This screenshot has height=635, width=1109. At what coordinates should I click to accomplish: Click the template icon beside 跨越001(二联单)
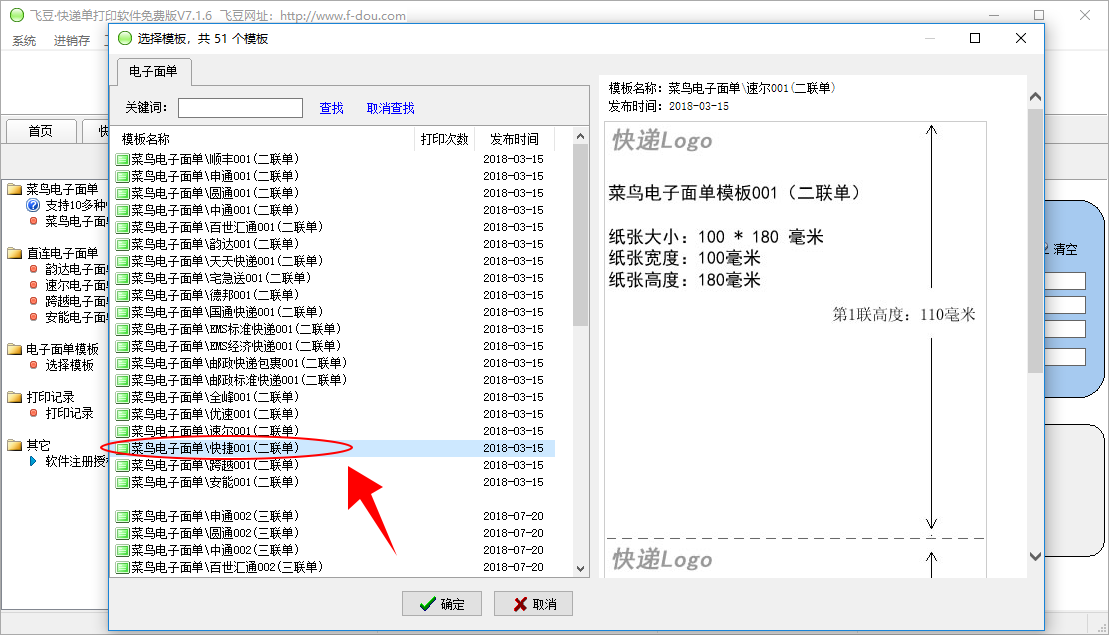pyautogui.click(x=122, y=465)
